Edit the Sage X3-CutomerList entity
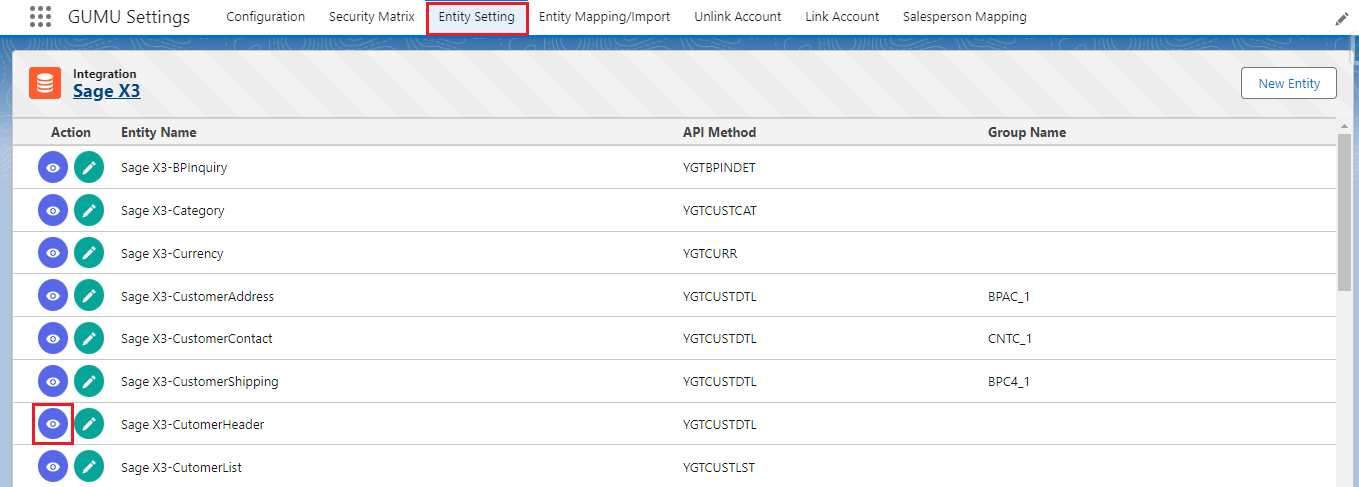This screenshot has width=1359, height=487. coord(89,467)
